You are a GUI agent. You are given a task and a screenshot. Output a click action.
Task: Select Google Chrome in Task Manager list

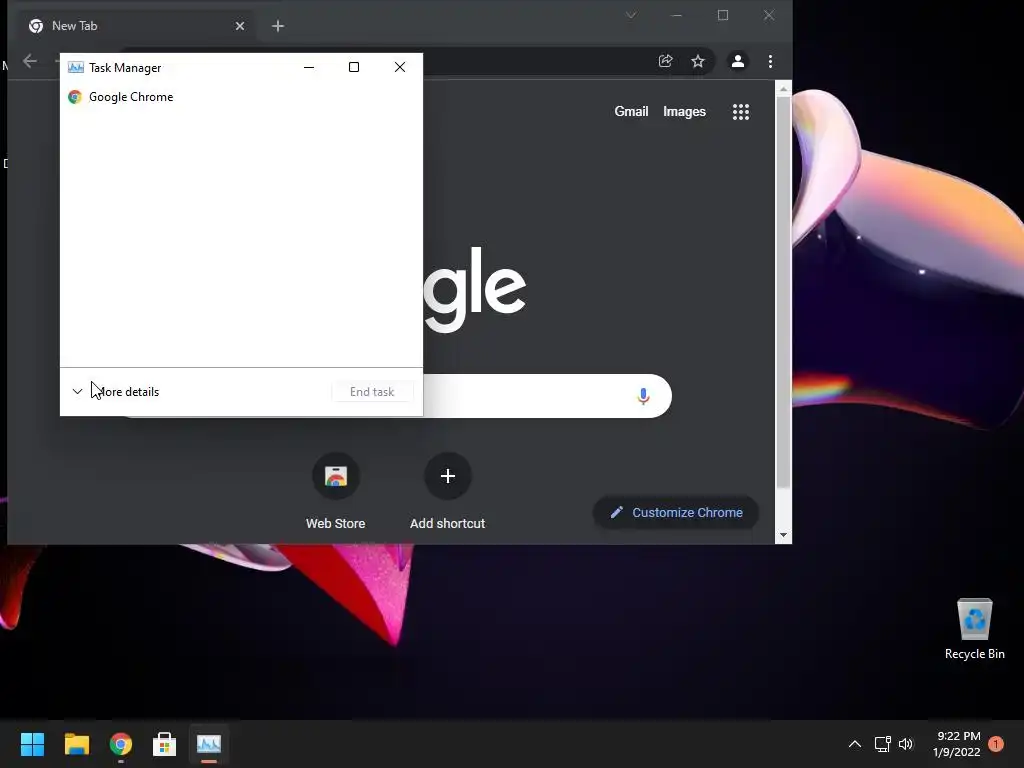(241, 97)
